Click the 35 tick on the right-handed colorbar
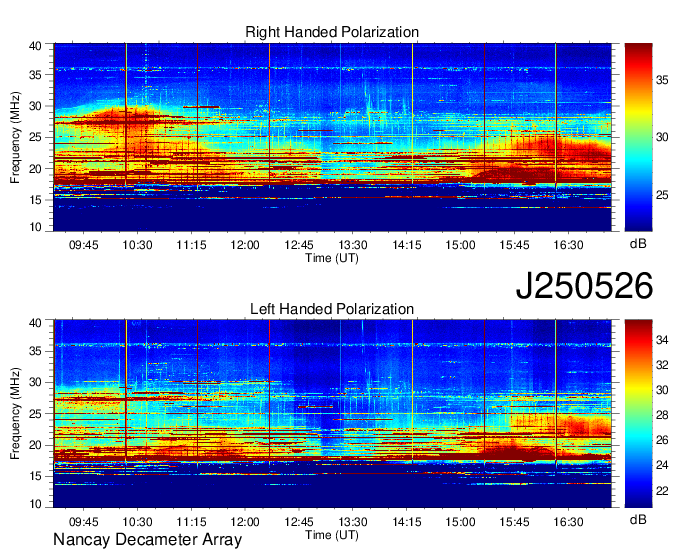This screenshot has height=552, width=680. (x=662, y=80)
